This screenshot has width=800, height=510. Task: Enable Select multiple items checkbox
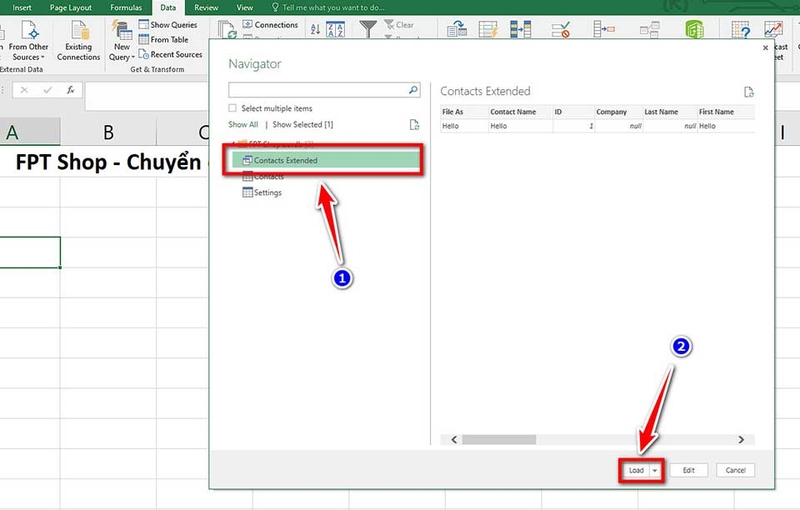[x=233, y=108]
